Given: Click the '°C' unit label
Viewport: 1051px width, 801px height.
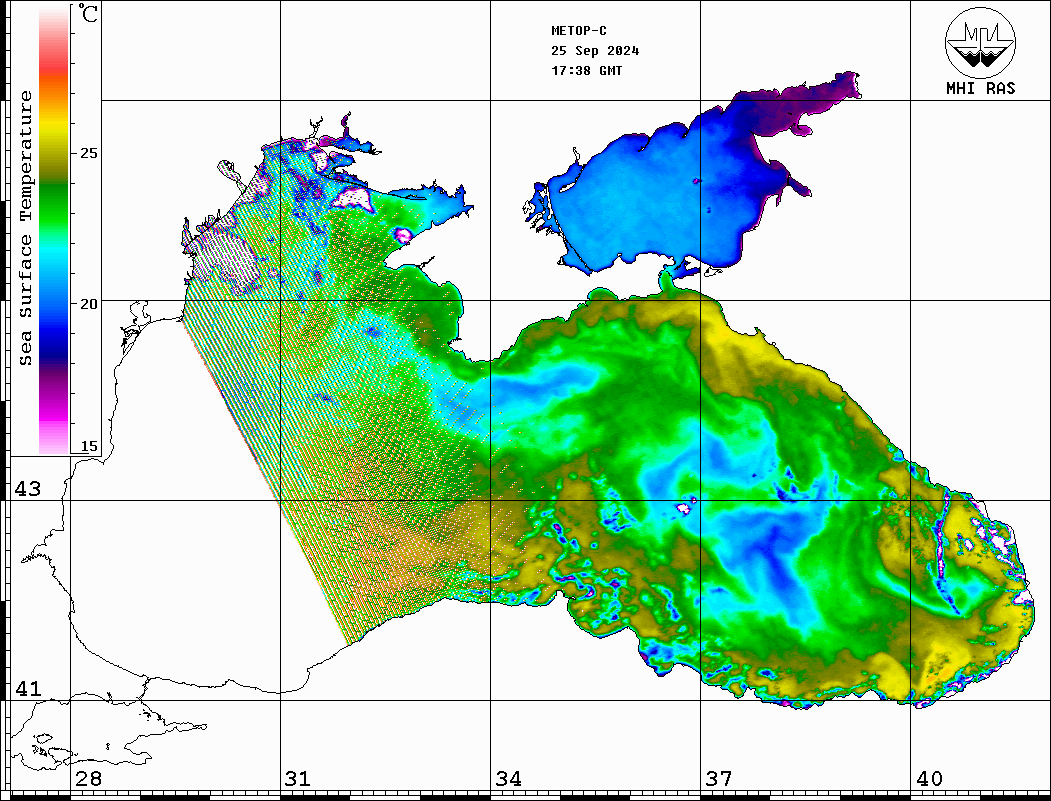Looking at the screenshot, I should tap(88, 13).
